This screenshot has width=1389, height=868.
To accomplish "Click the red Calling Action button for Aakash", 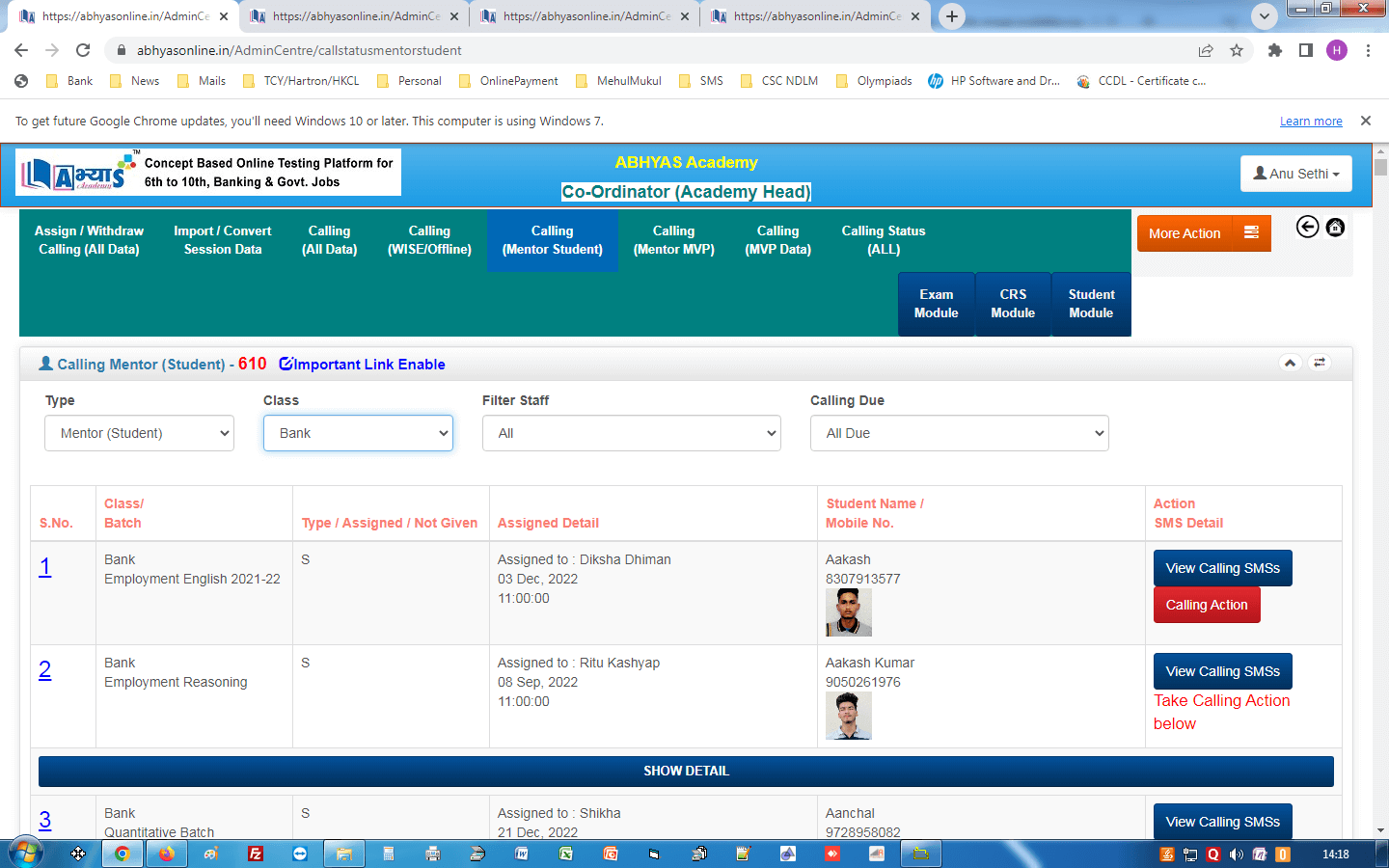I will pos(1206,605).
